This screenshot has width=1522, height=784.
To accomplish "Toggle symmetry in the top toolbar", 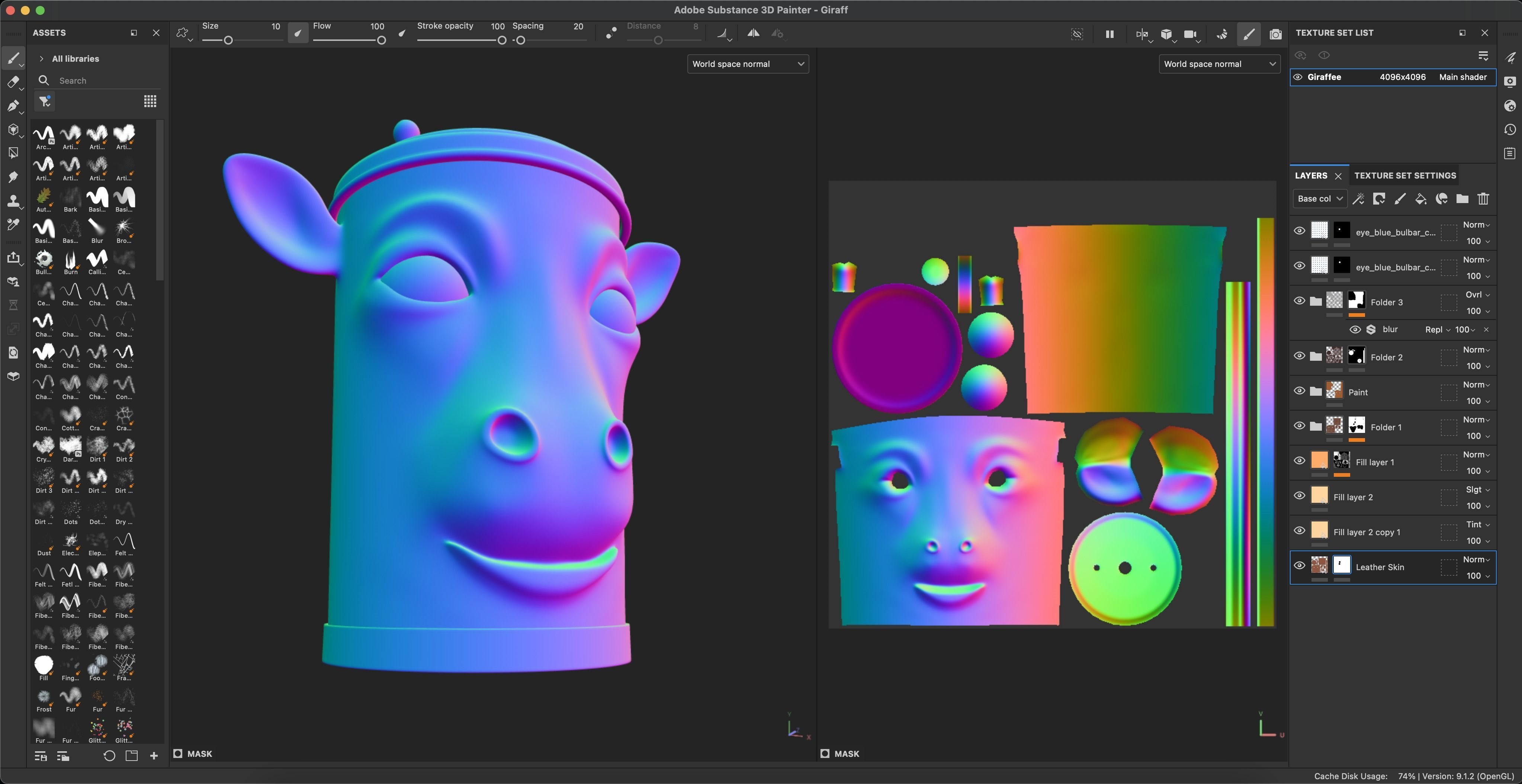I will tap(753, 34).
